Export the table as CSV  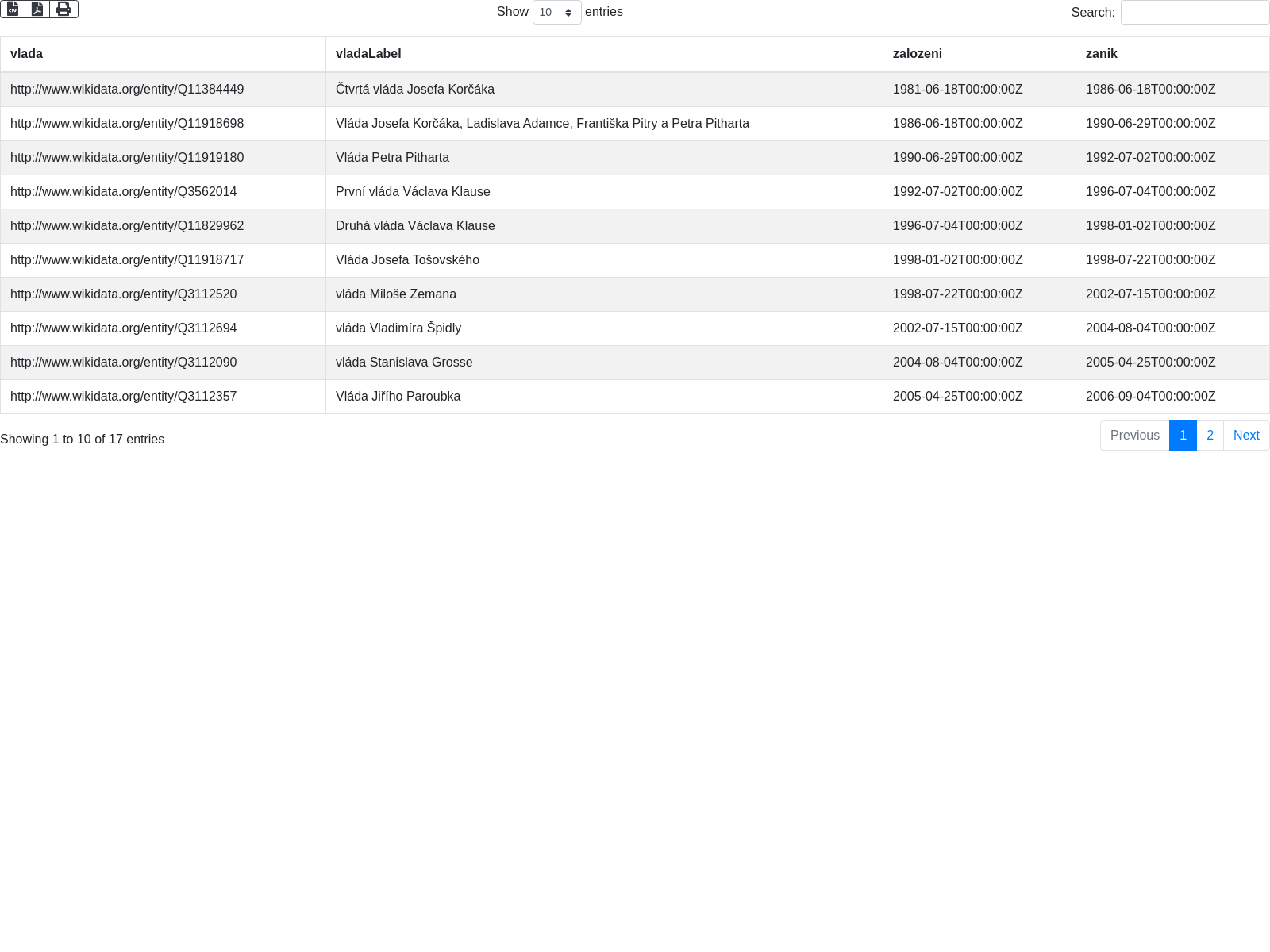click(13, 9)
